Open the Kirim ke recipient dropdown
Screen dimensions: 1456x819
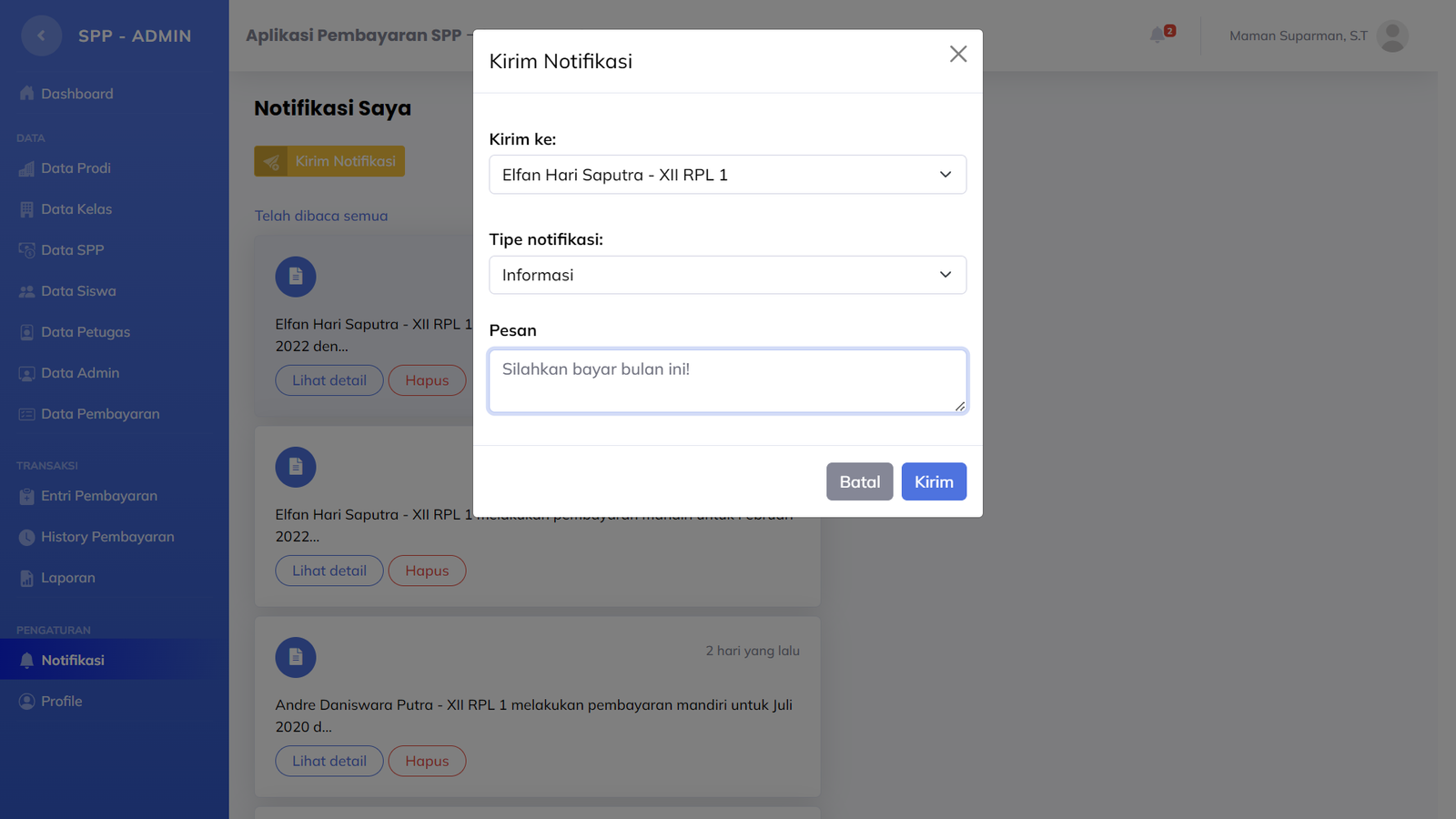727,175
